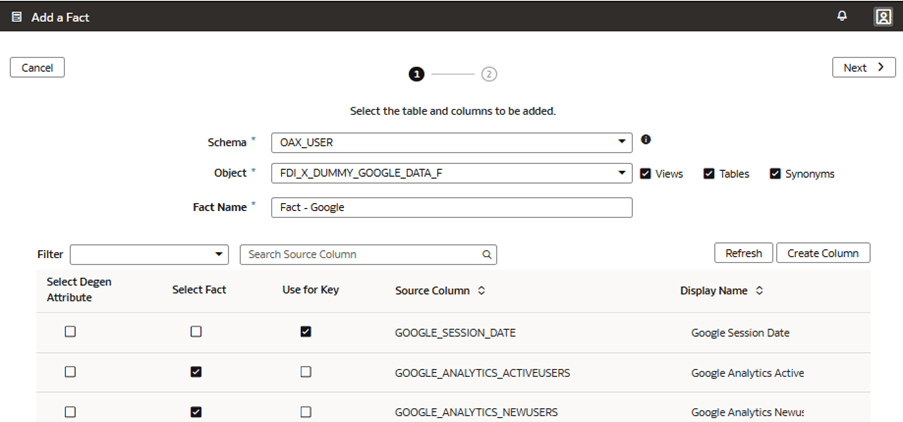This screenshot has height=422, width=903.
Task: Uncheck the Views checkbox
Action: (x=646, y=173)
